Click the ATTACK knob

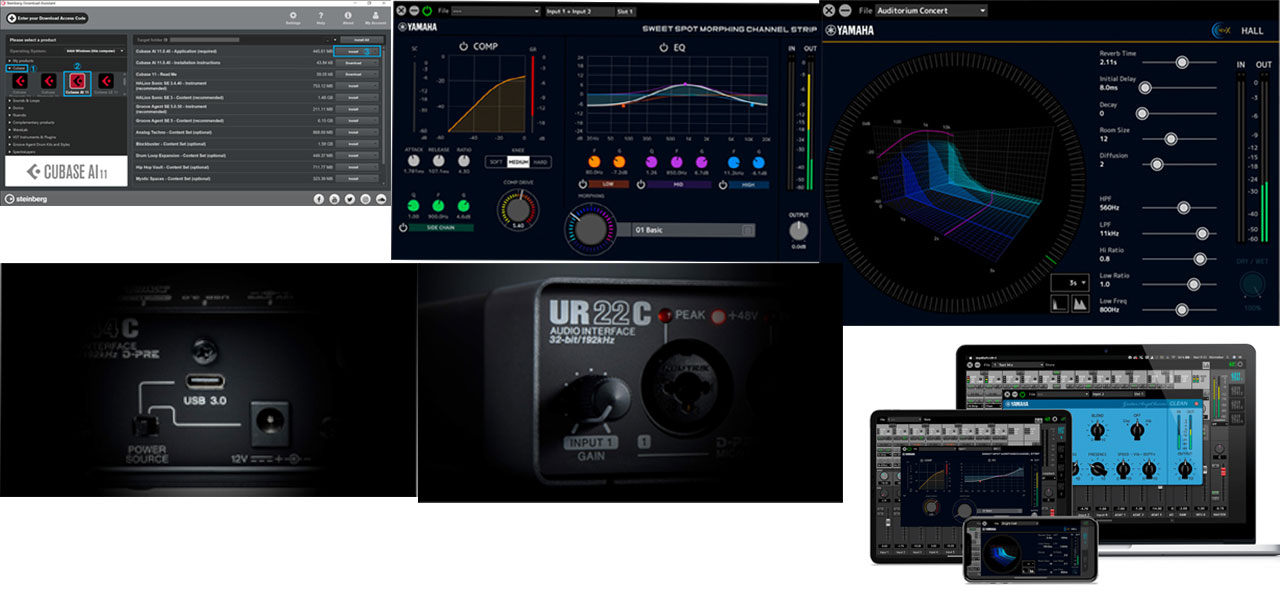[414, 160]
